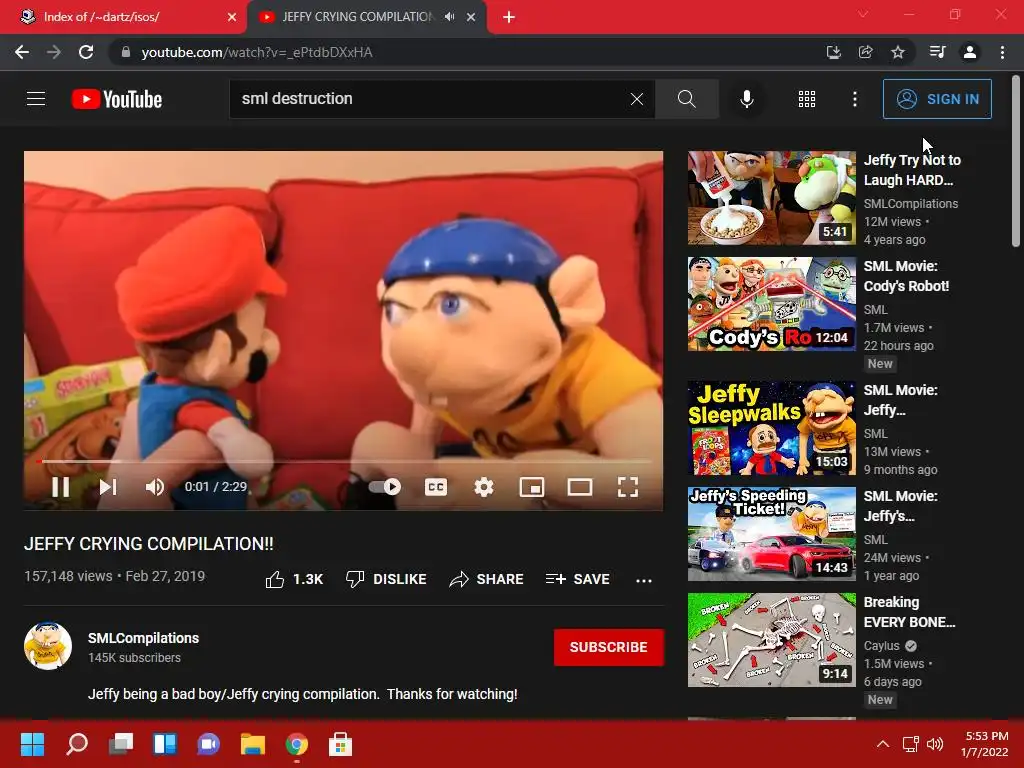Open SMLCompilations channel avatar
This screenshot has width=1024, height=768.
pyautogui.click(x=48, y=646)
